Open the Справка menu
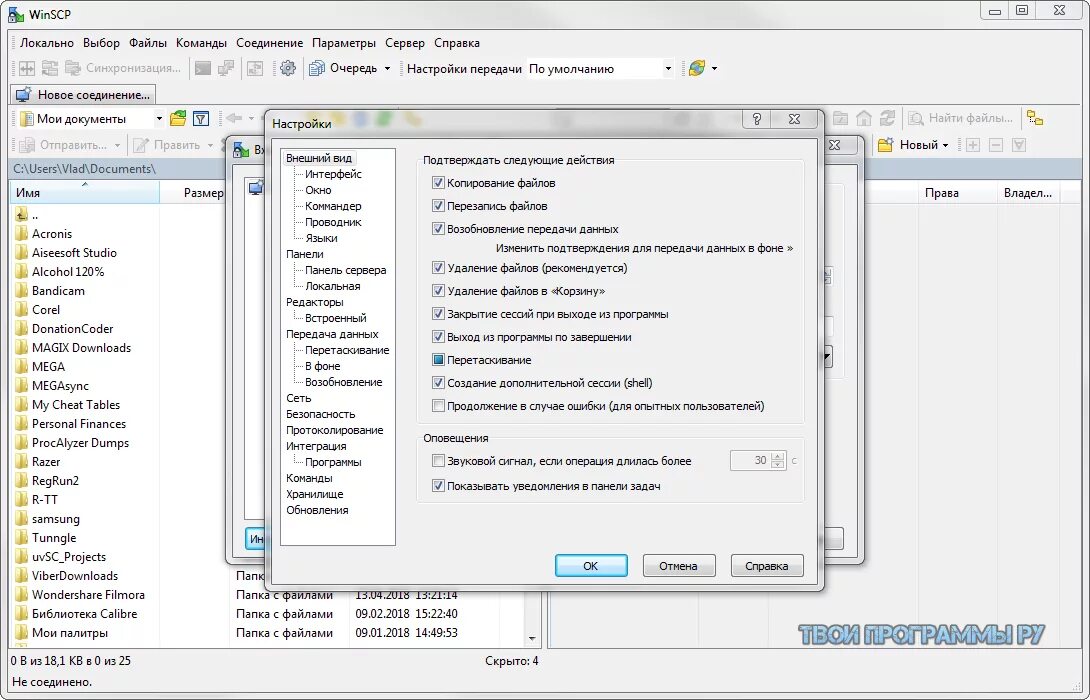This screenshot has height=700, width=1090. tap(457, 43)
